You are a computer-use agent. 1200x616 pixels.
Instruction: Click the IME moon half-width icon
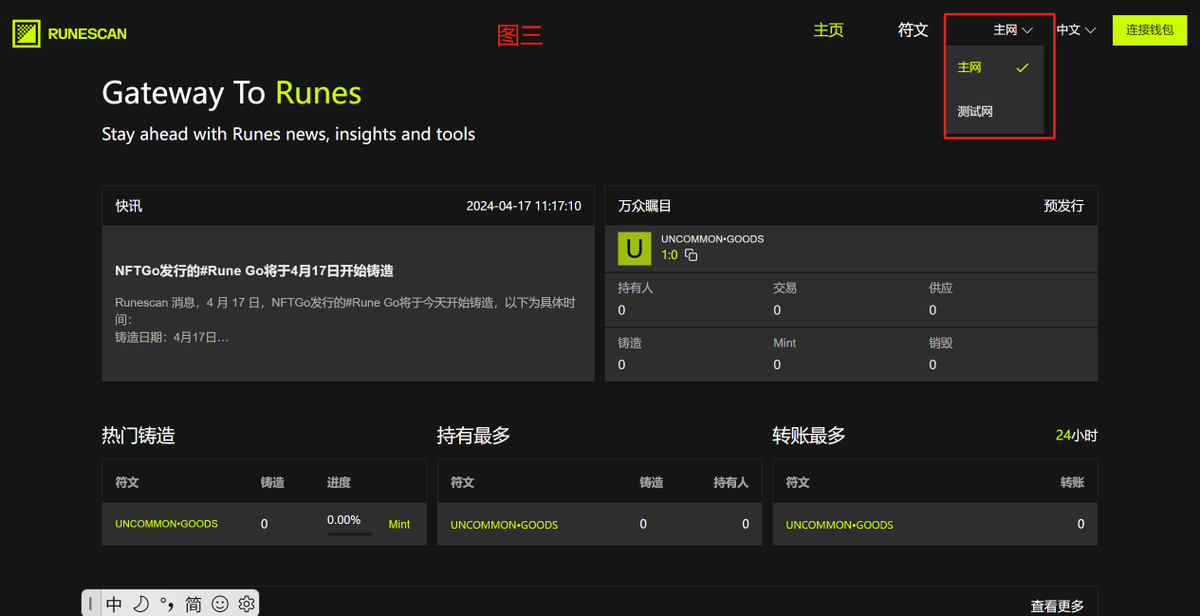point(141,604)
